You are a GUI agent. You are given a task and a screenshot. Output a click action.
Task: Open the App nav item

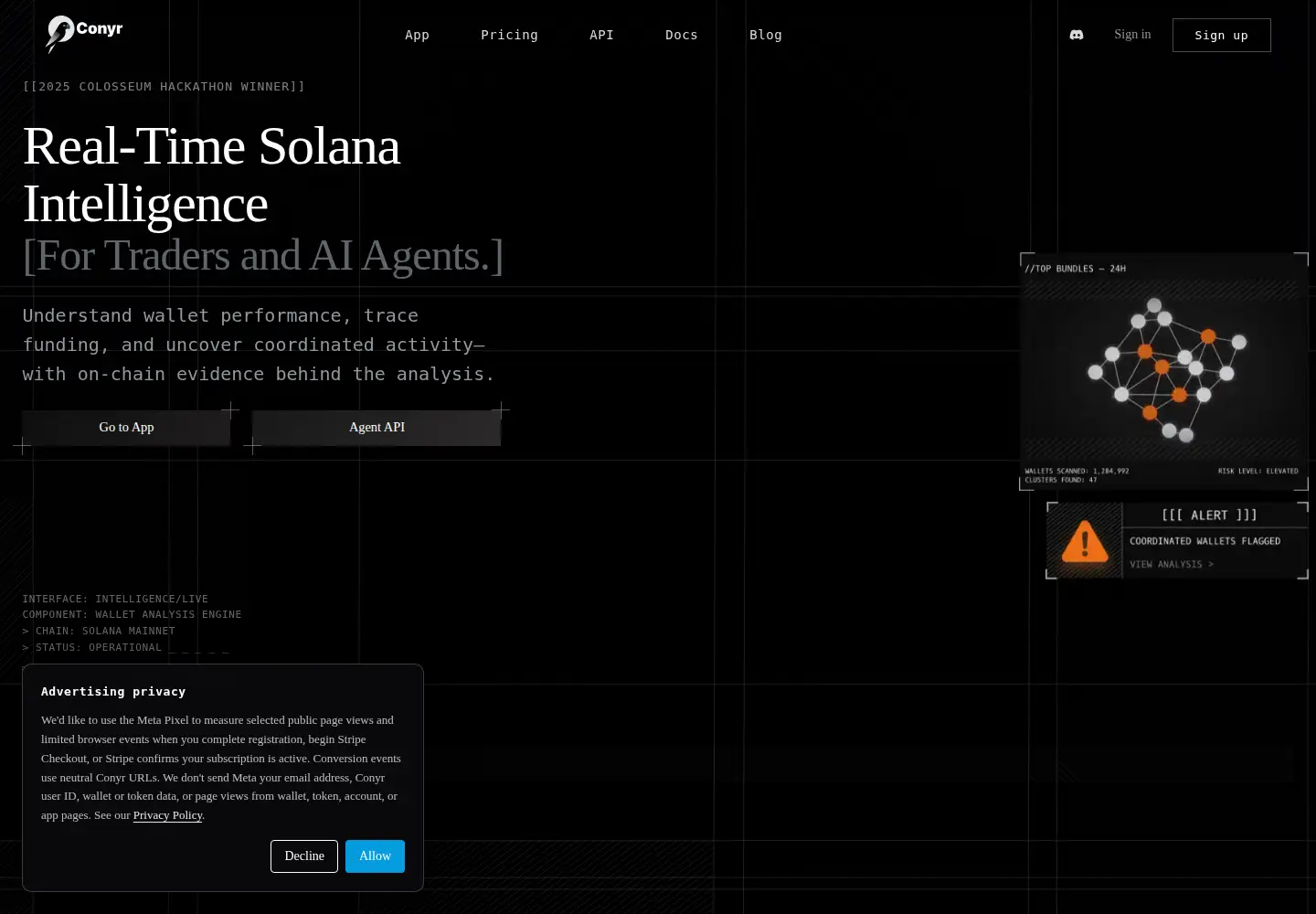(417, 35)
